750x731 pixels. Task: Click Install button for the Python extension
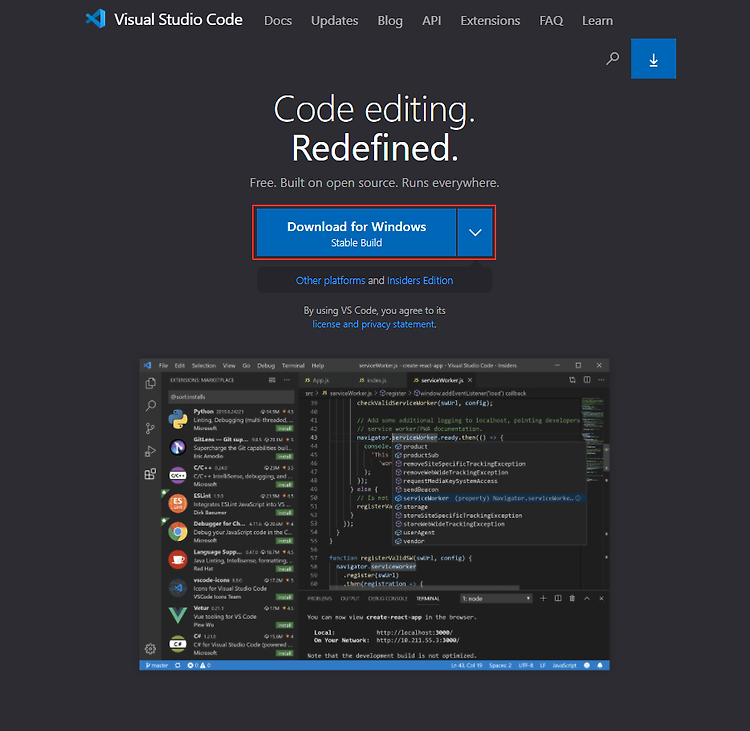coord(285,429)
